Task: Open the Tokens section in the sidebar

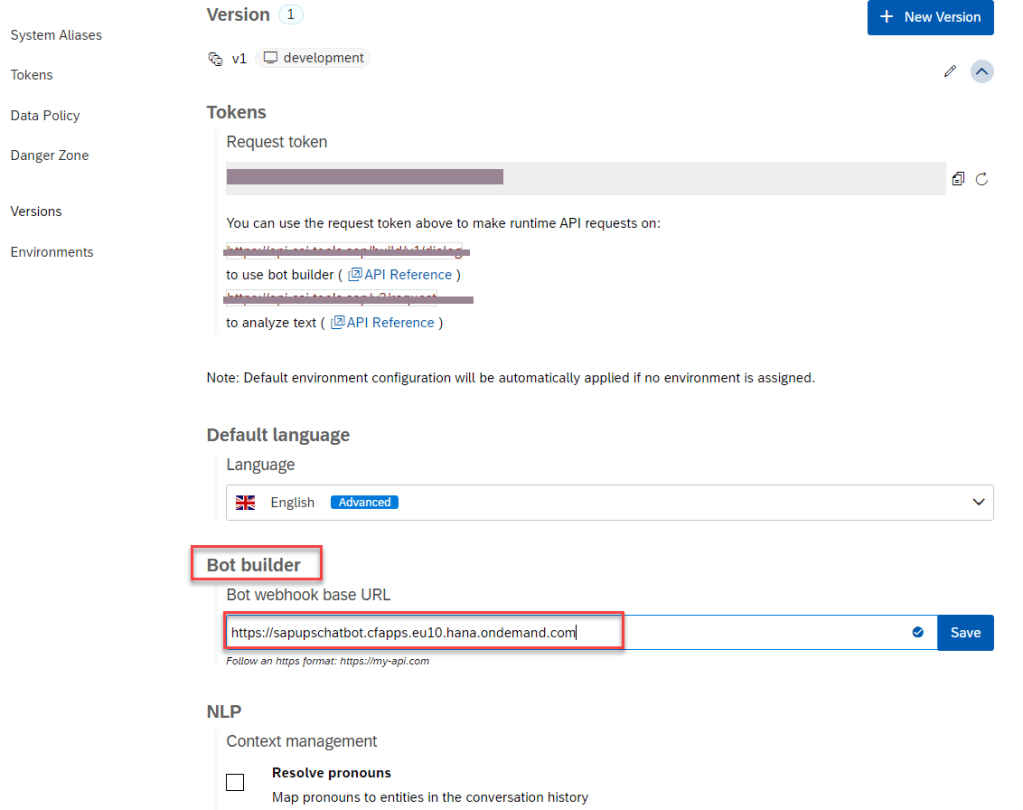Action: coord(32,75)
